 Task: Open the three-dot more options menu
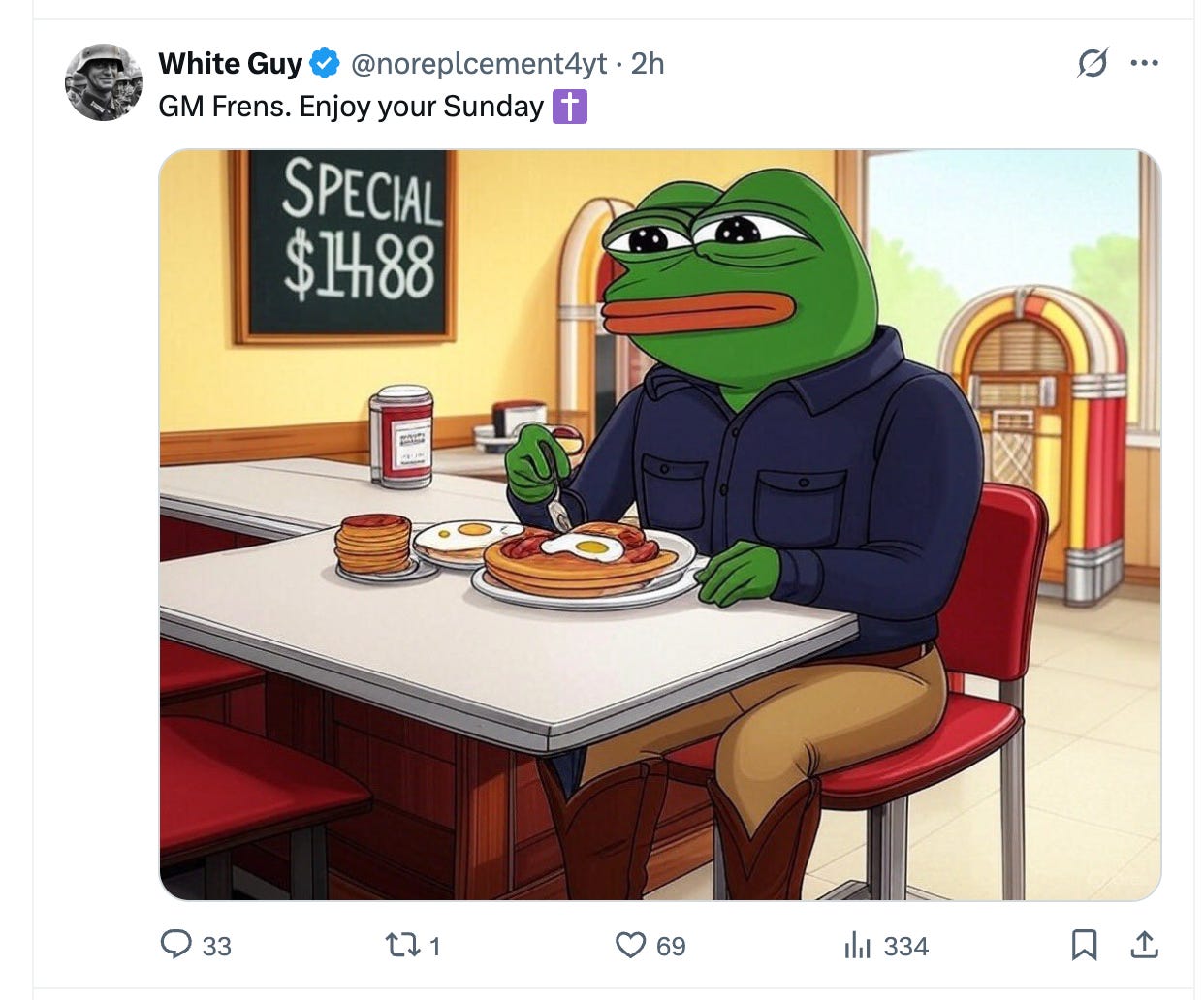pyautogui.click(x=1144, y=64)
